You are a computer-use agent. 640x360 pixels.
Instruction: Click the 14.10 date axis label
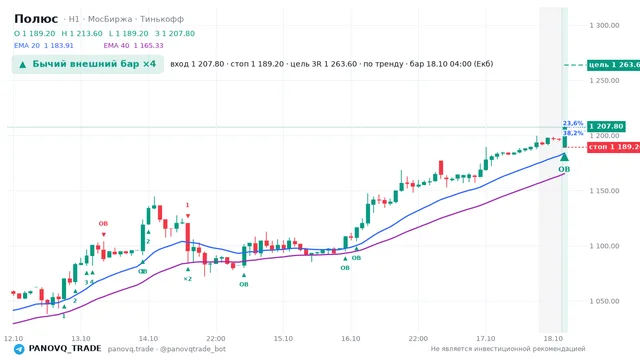pyautogui.click(x=148, y=338)
